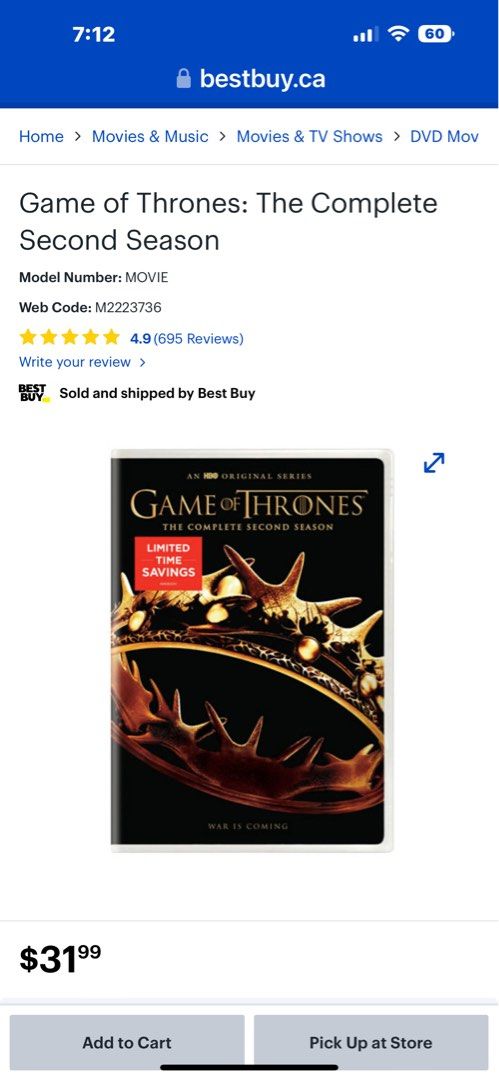Choose Pick Up at Store
The height and width of the screenshot is (1080, 499).
point(371,1043)
